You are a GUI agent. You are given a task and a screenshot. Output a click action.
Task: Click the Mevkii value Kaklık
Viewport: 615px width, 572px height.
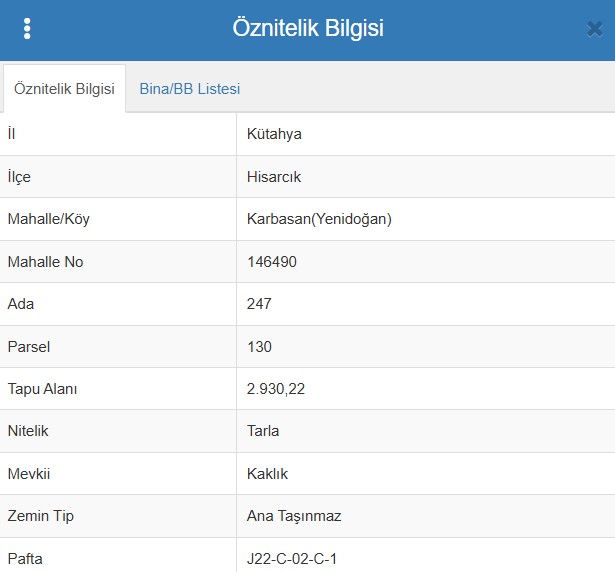(267, 474)
